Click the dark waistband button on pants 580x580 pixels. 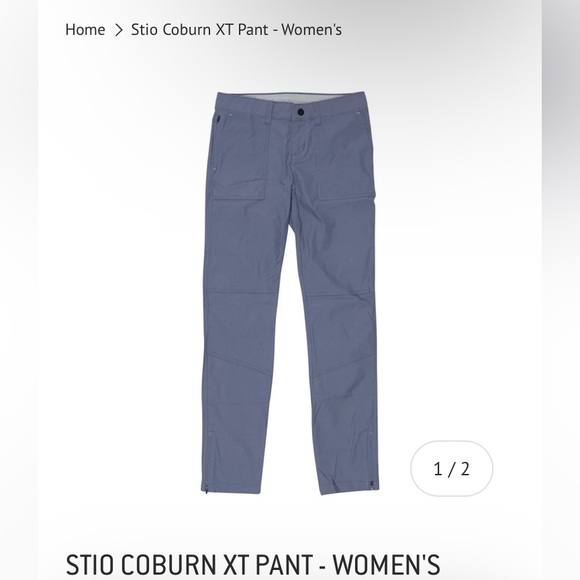point(300,112)
